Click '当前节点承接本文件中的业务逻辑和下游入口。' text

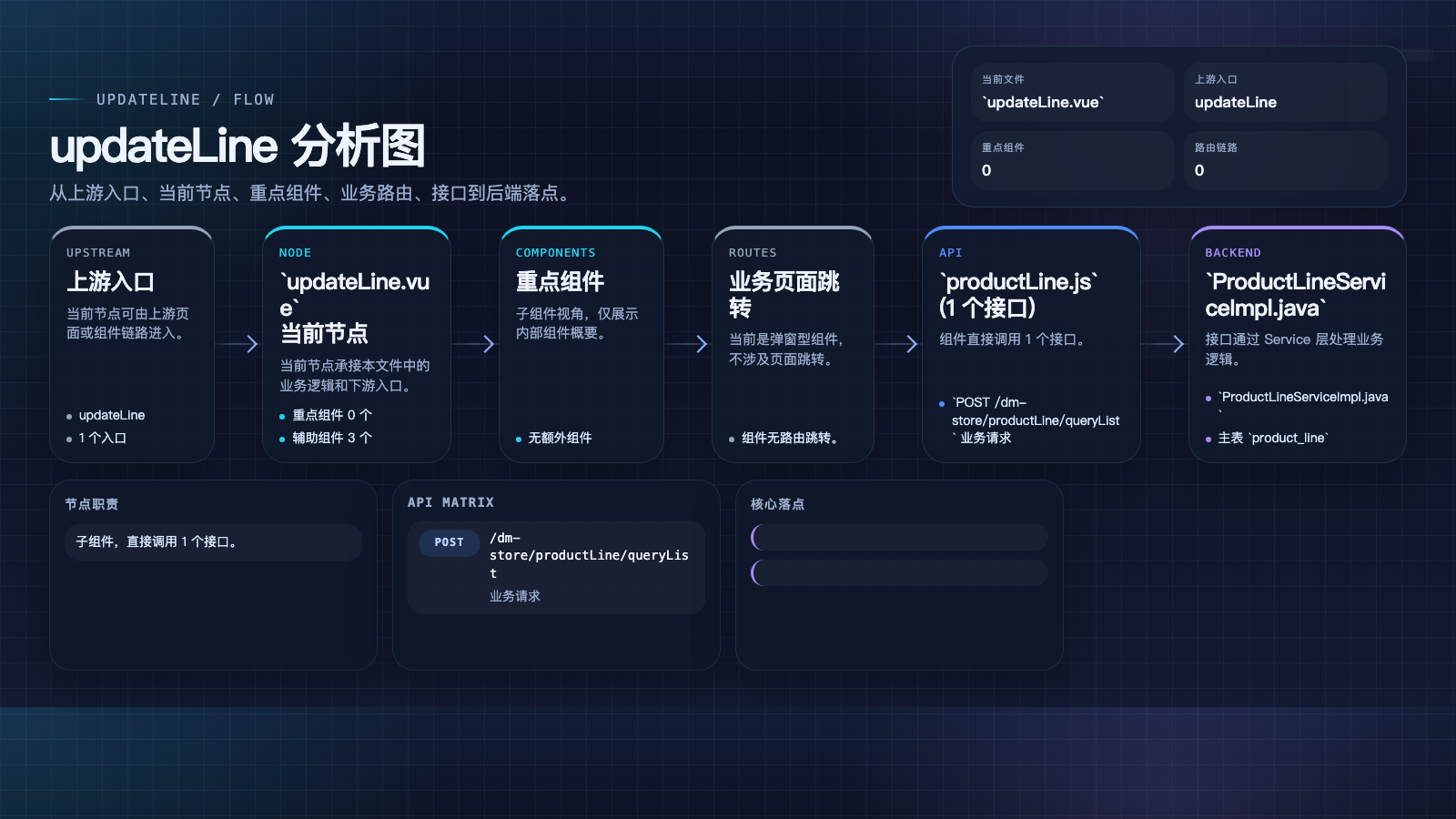click(x=355, y=375)
